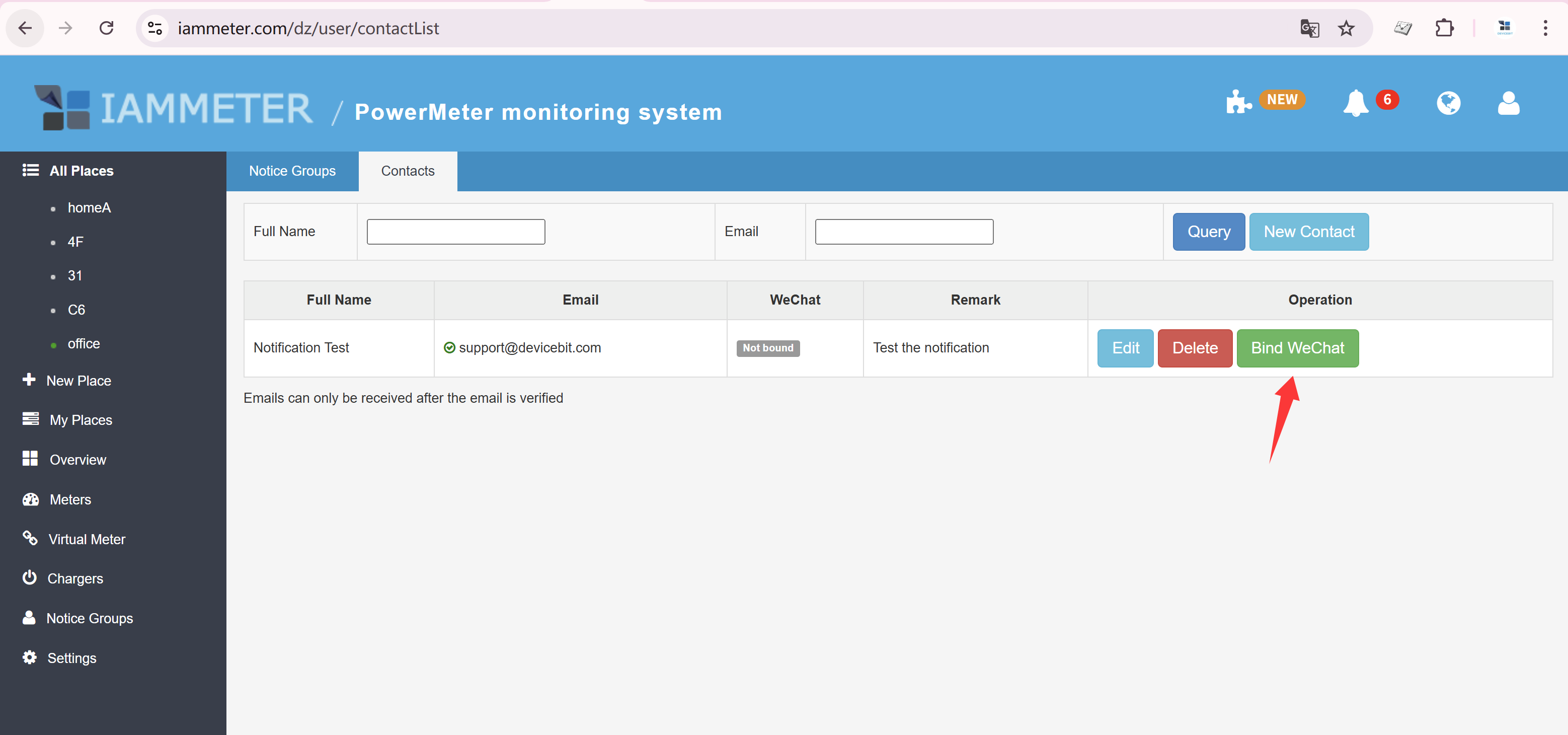Image resolution: width=1568 pixels, height=735 pixels.
Task: Click the Full Name search field
Action: (455, 232)
